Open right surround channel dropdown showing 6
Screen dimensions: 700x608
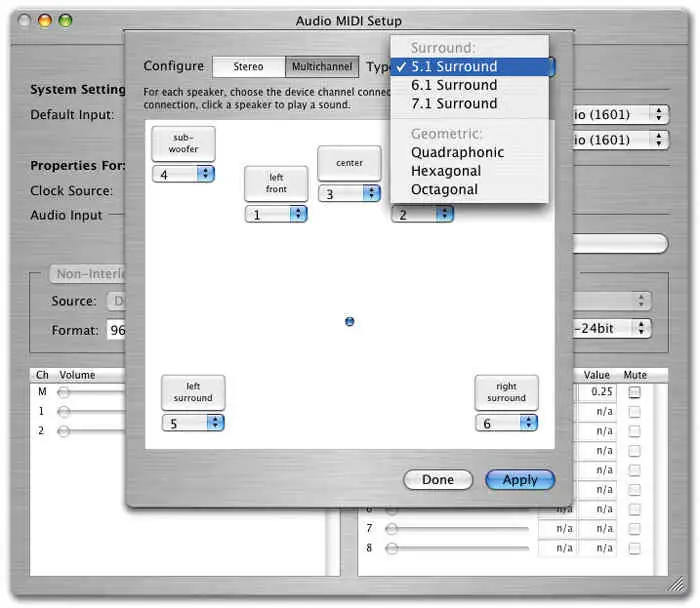point(506,423)
